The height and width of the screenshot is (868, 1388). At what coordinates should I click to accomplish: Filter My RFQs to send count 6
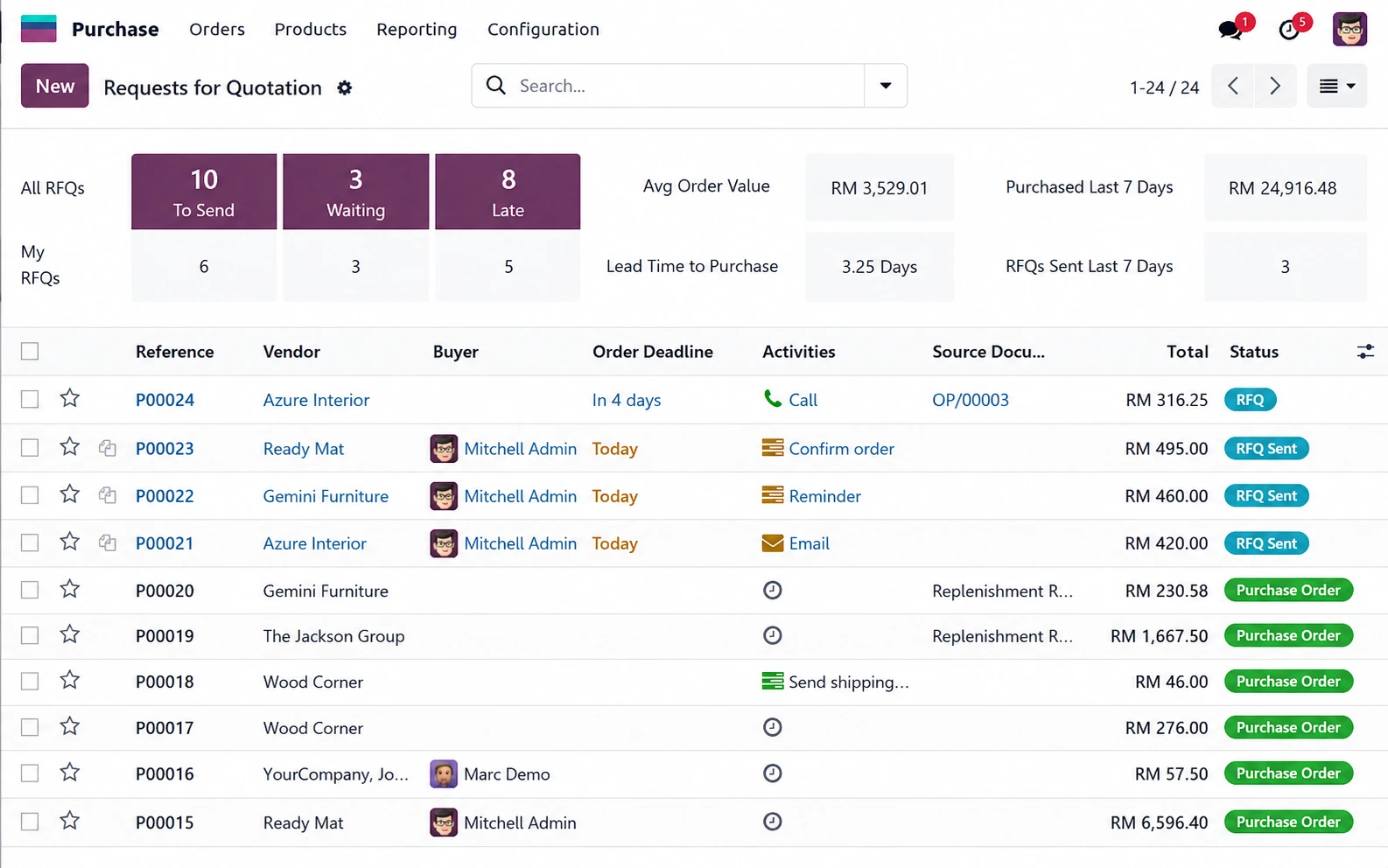204,267
